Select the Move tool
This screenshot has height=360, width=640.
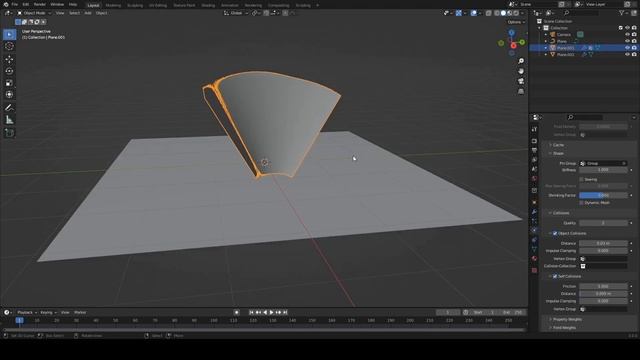pos(9,59)
